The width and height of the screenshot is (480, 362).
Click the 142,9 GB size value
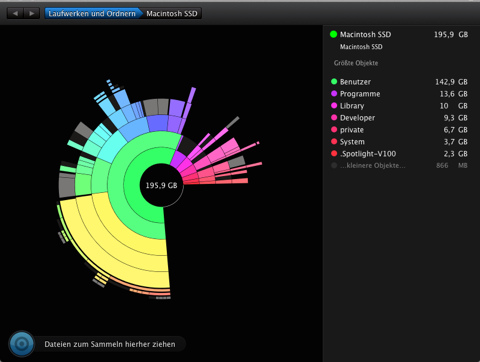coord(451,82)
